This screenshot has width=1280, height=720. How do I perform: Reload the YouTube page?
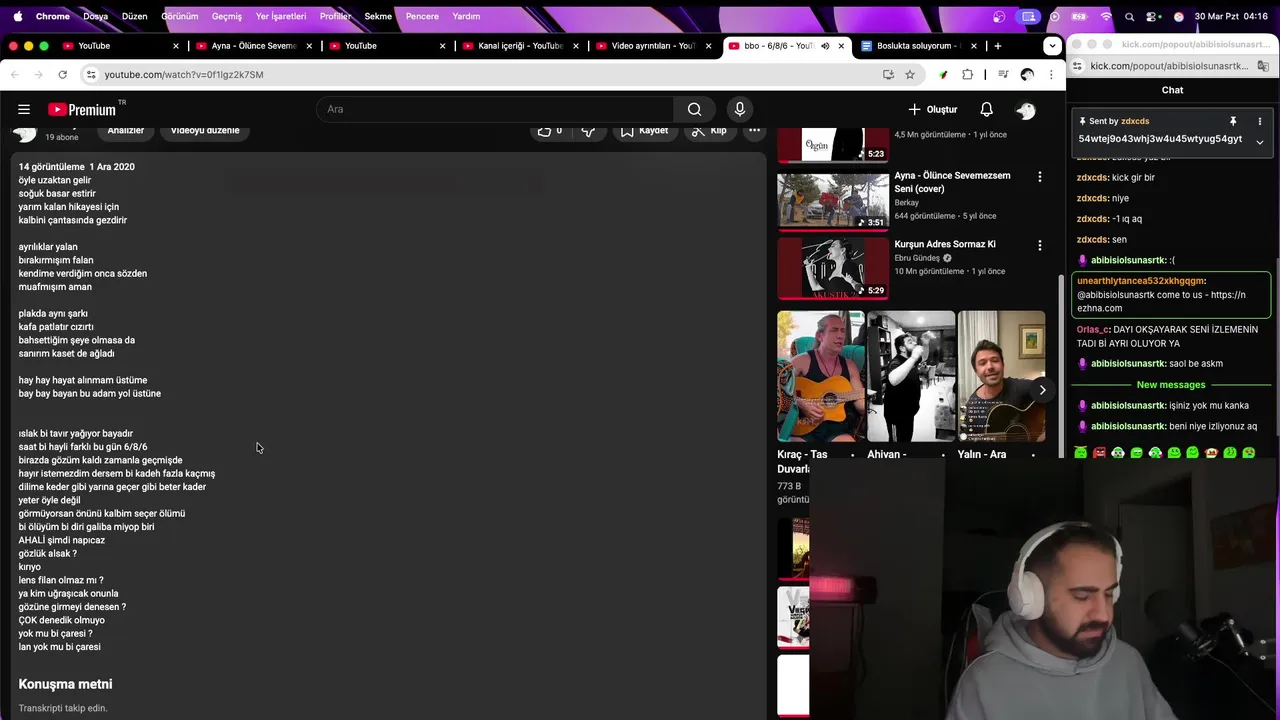(62, 74)
